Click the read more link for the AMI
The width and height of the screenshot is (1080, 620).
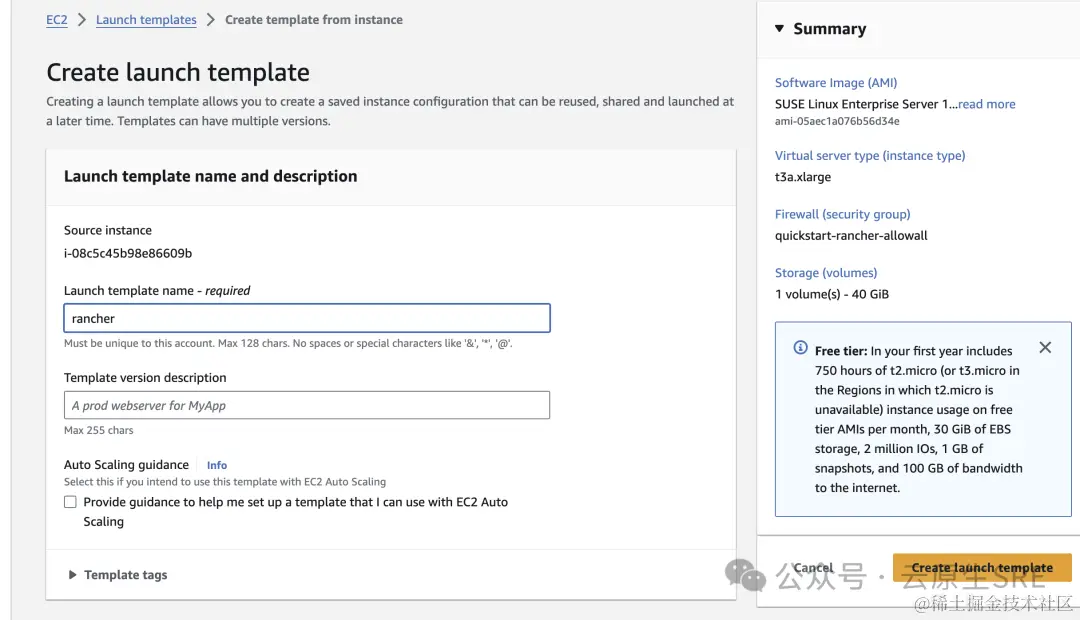coord(987,104)
